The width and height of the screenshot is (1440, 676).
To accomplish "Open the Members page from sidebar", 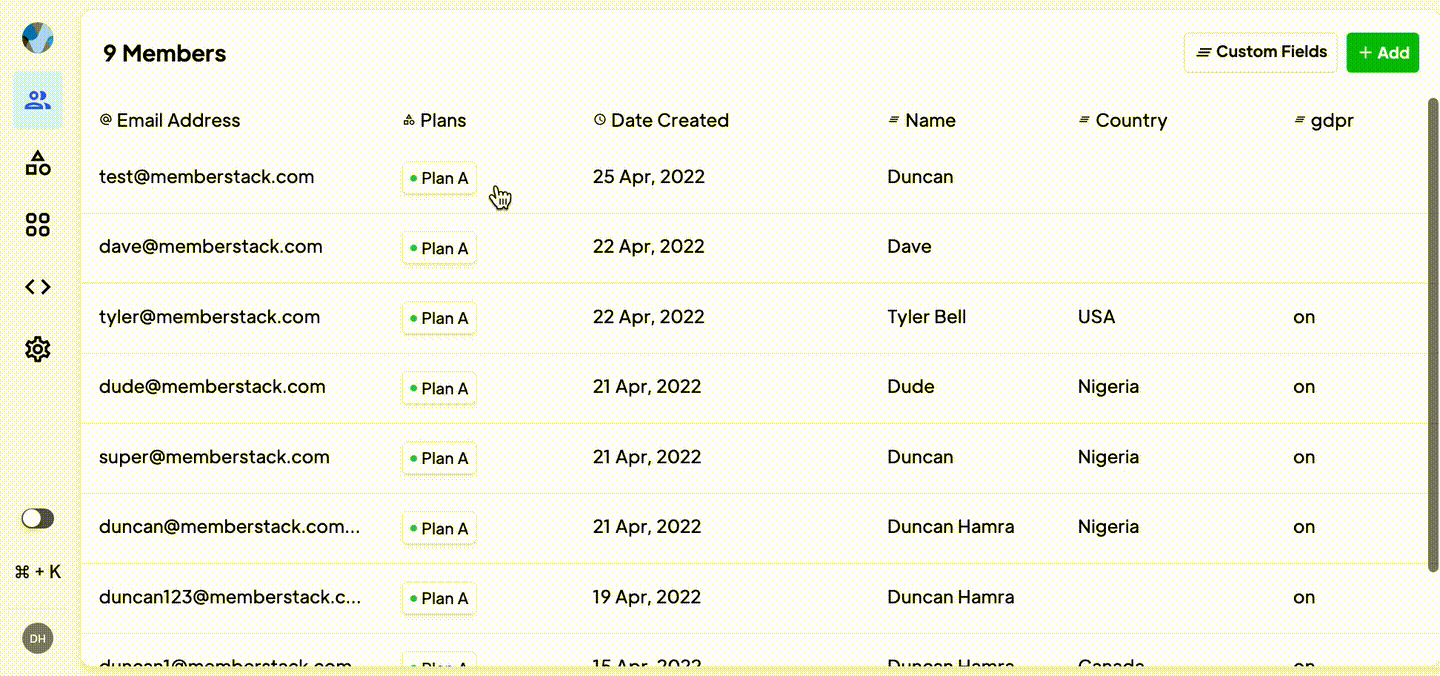I will 38,100.
